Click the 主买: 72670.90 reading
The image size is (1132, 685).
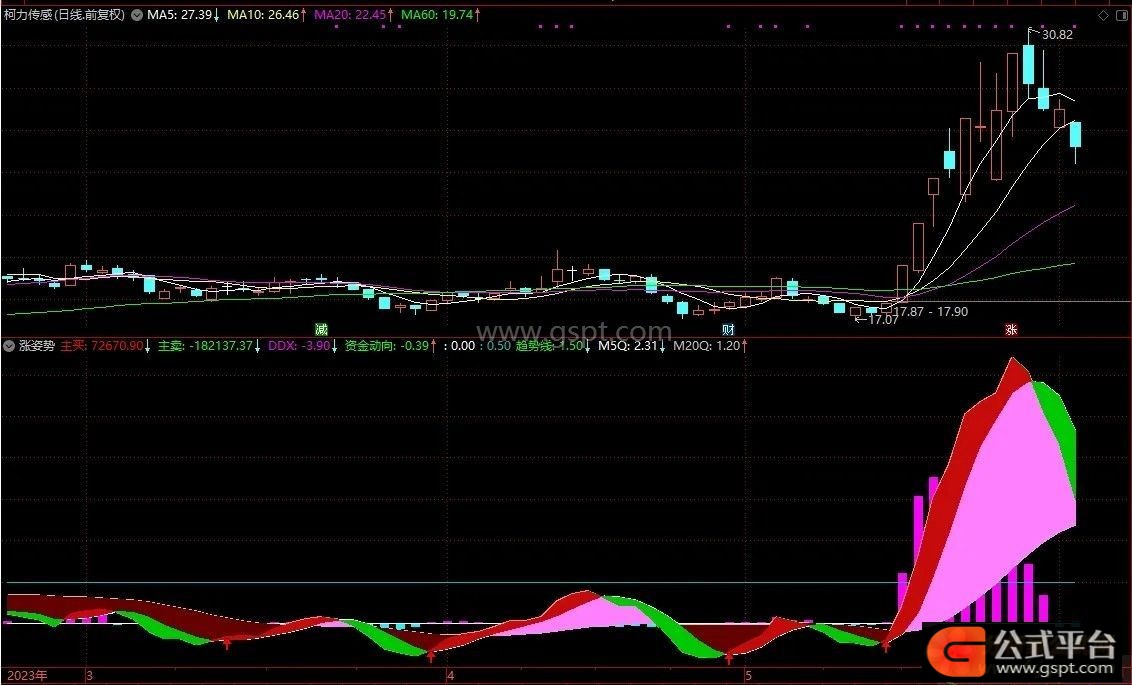pyautogui.click(x=105, y=346)
